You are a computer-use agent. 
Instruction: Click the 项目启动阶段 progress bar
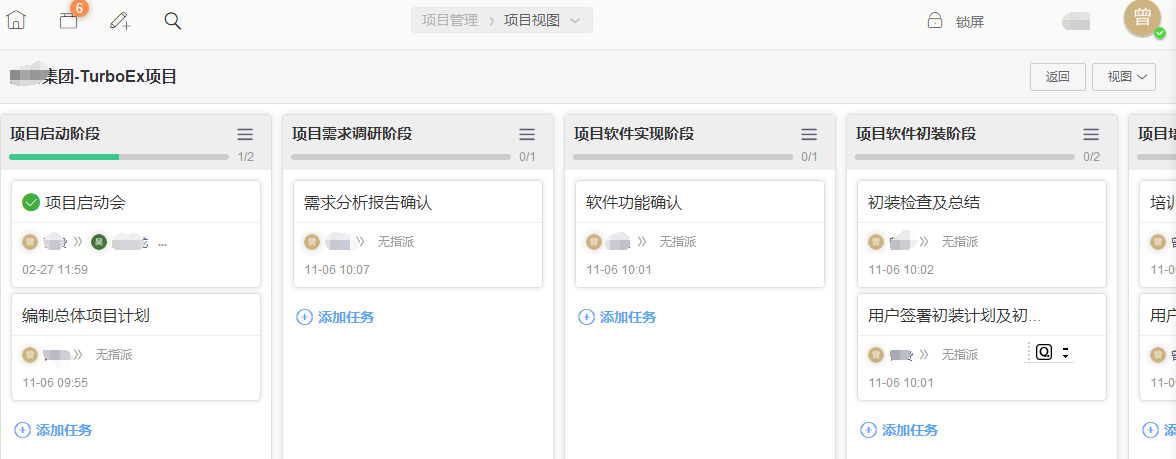click(x=118, y=157)
